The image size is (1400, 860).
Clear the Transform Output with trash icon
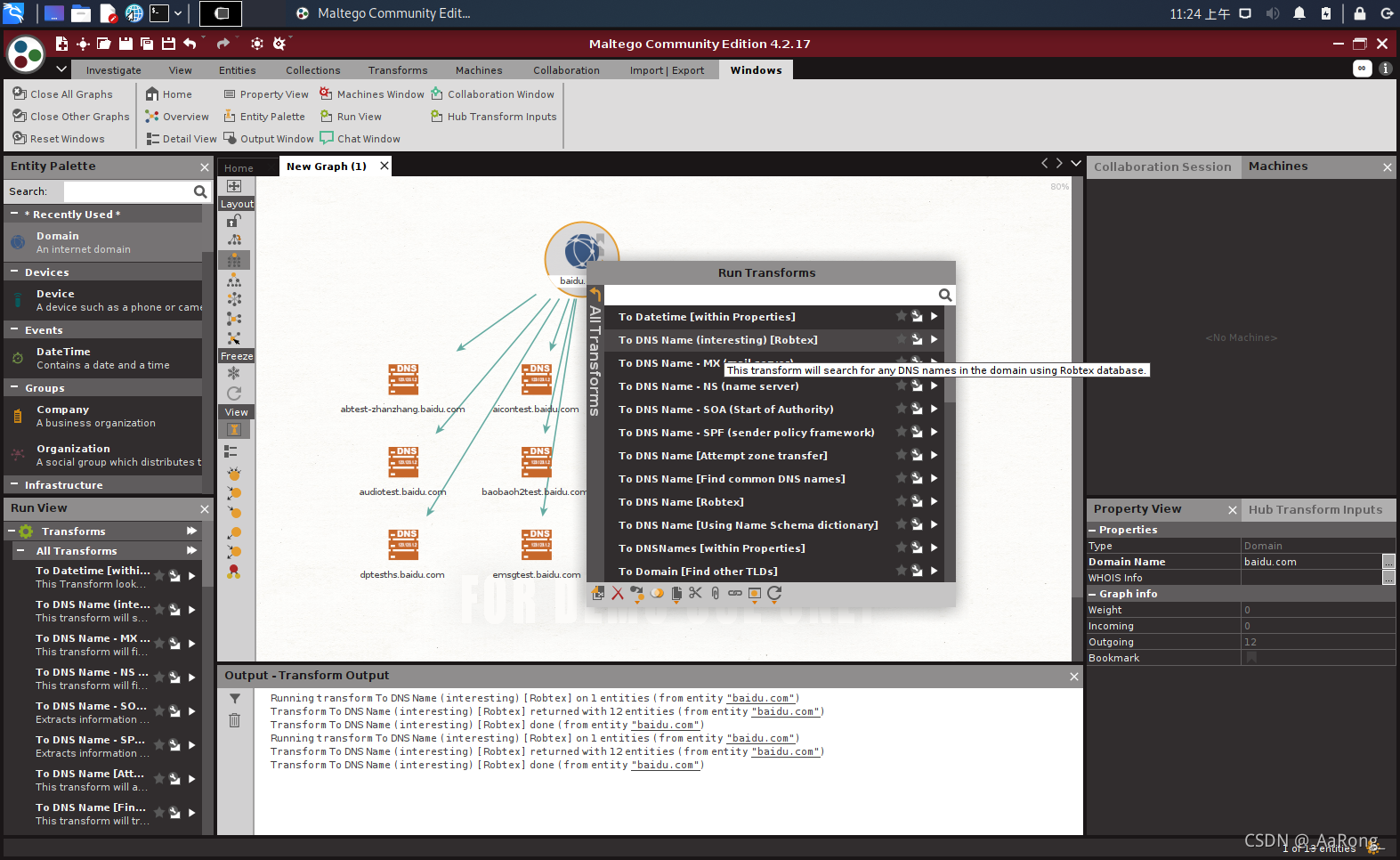pyautogui.click(x=235, y=720)
